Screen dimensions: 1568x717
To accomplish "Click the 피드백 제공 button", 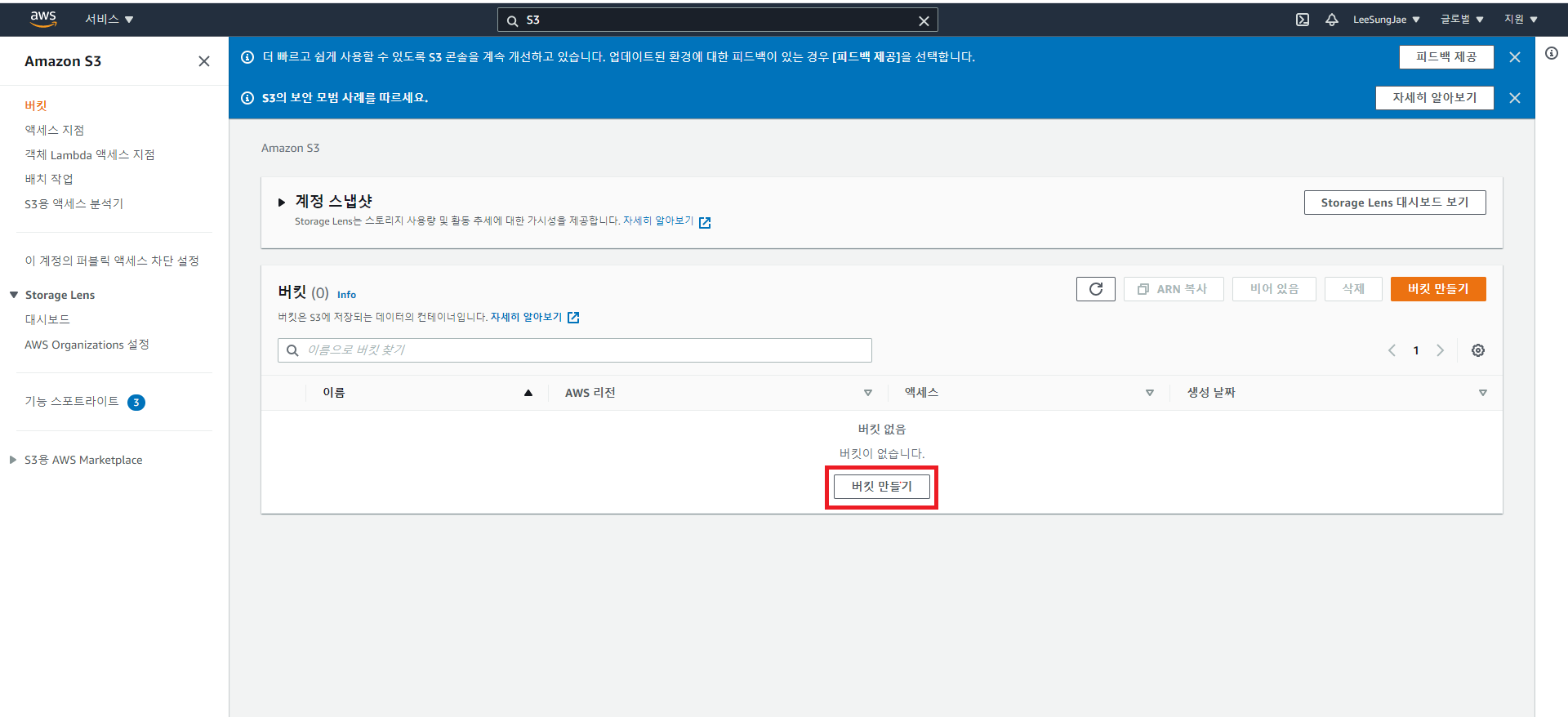I will 1446,57.
